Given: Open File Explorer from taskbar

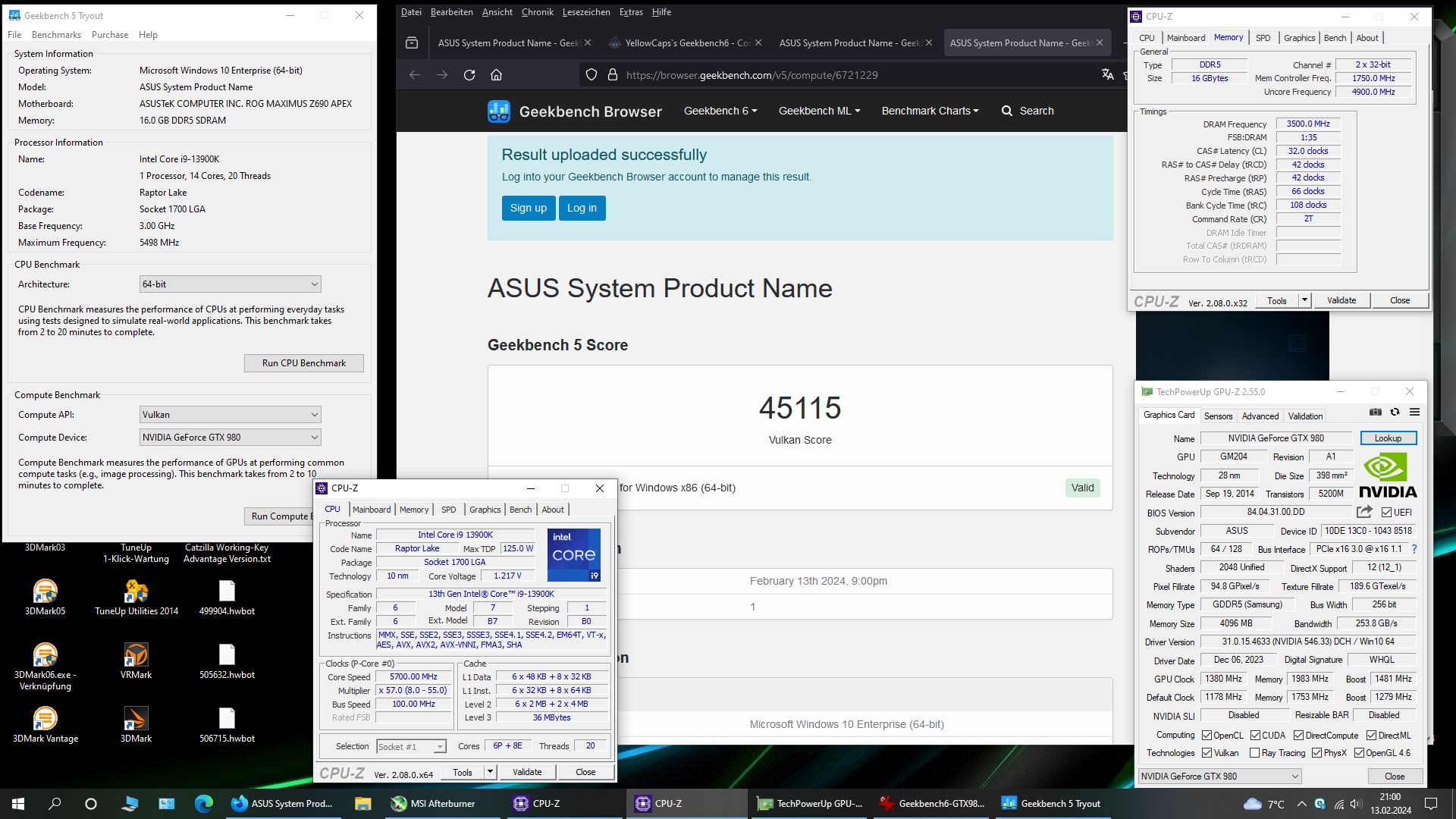Looking at the screenshot, I should (362, 804).
